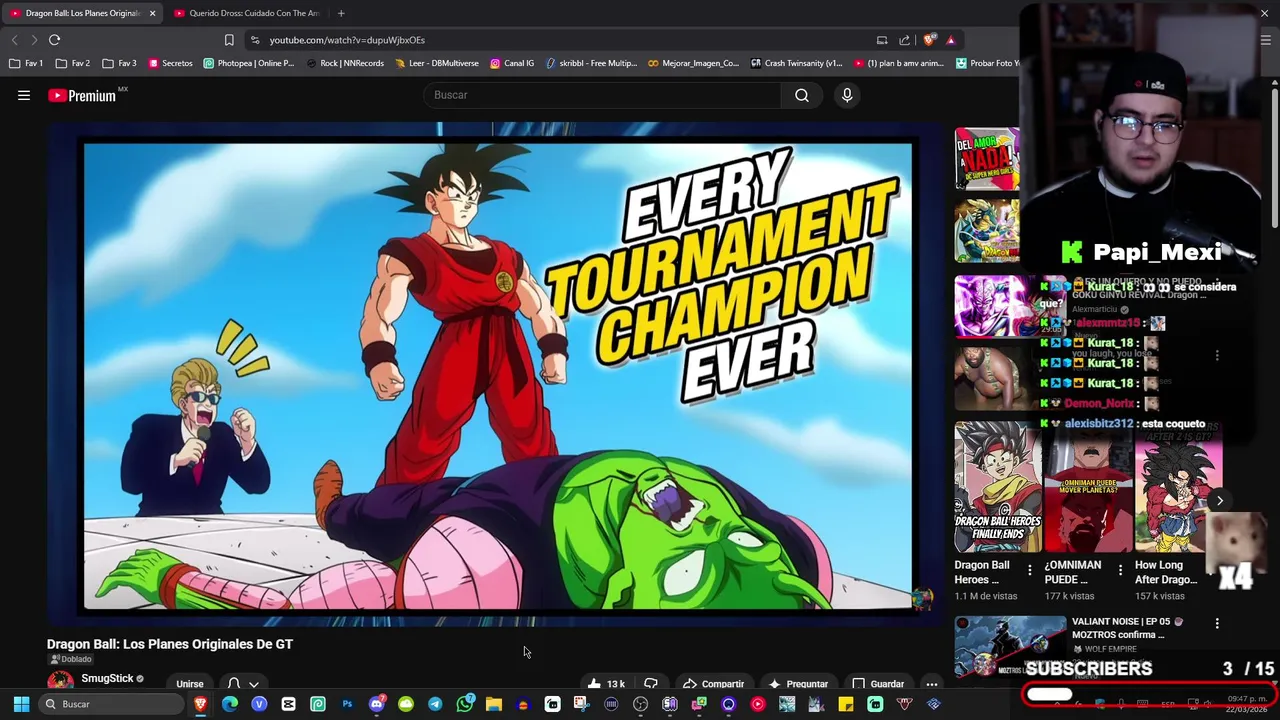Open Photopea bookmark
This screenshot has height=720, width=1280.
point(249,63)
